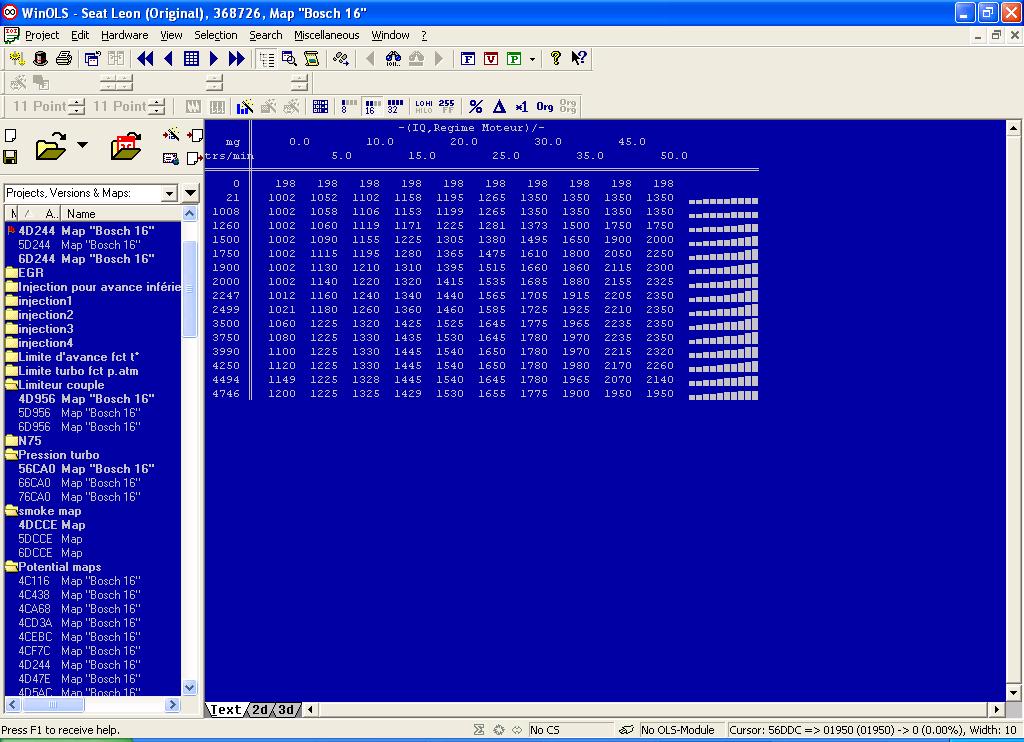Open the red-flagged folder import icon
1024x742 pixels.
tap(126, 146)
